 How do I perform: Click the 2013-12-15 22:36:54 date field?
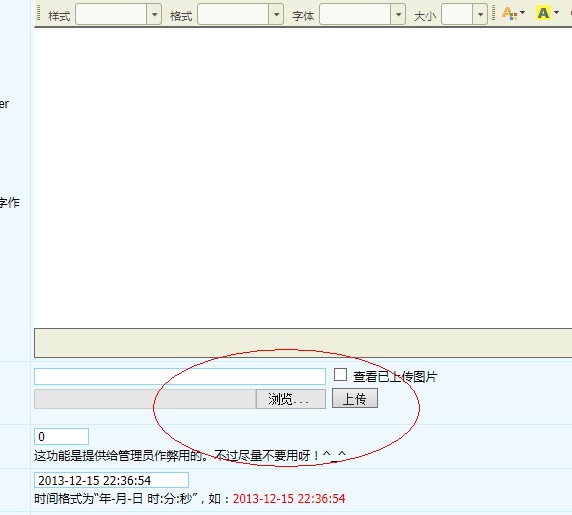click(111, 480)
